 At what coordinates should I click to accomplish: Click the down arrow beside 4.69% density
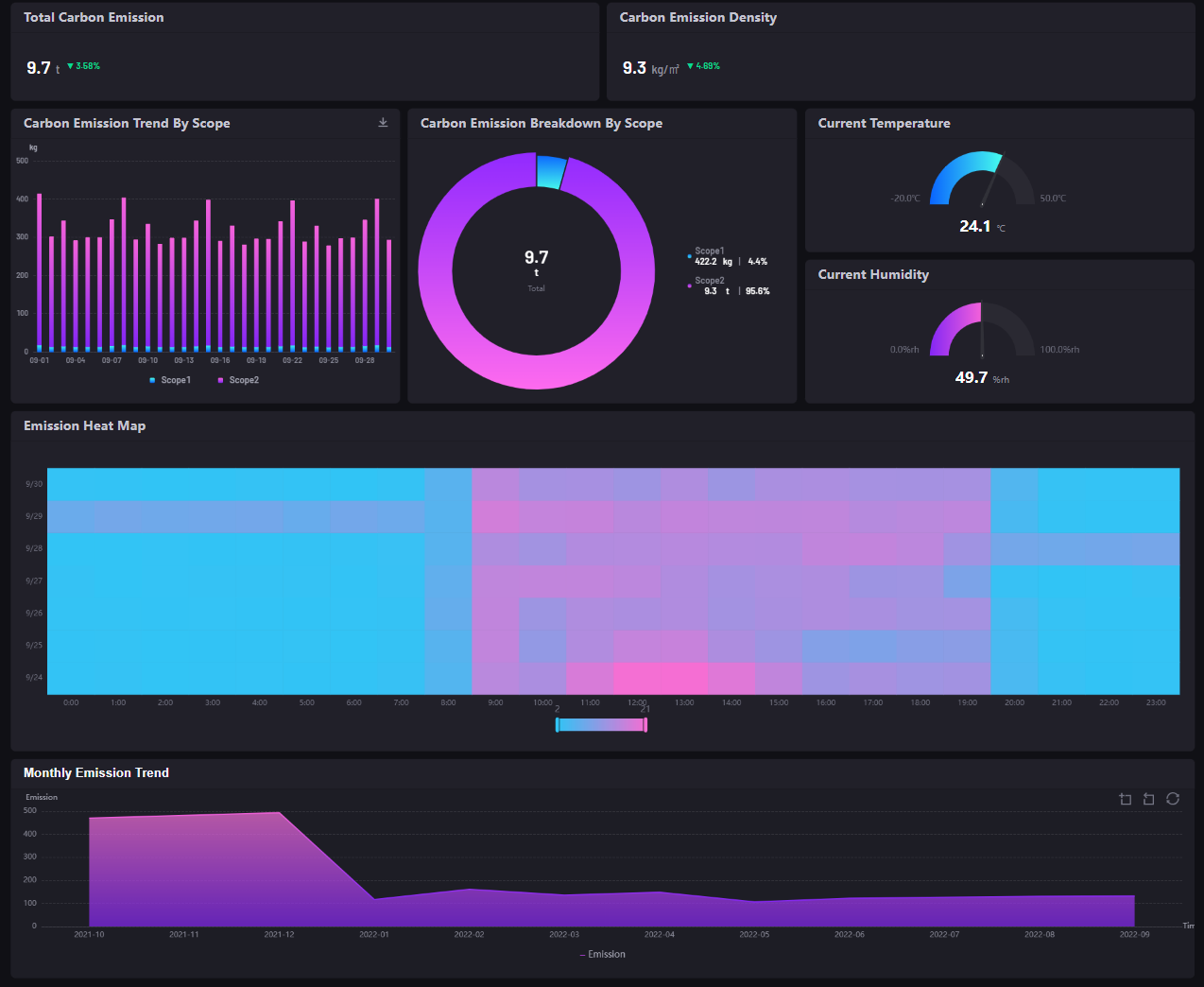[x=690, y=66]
